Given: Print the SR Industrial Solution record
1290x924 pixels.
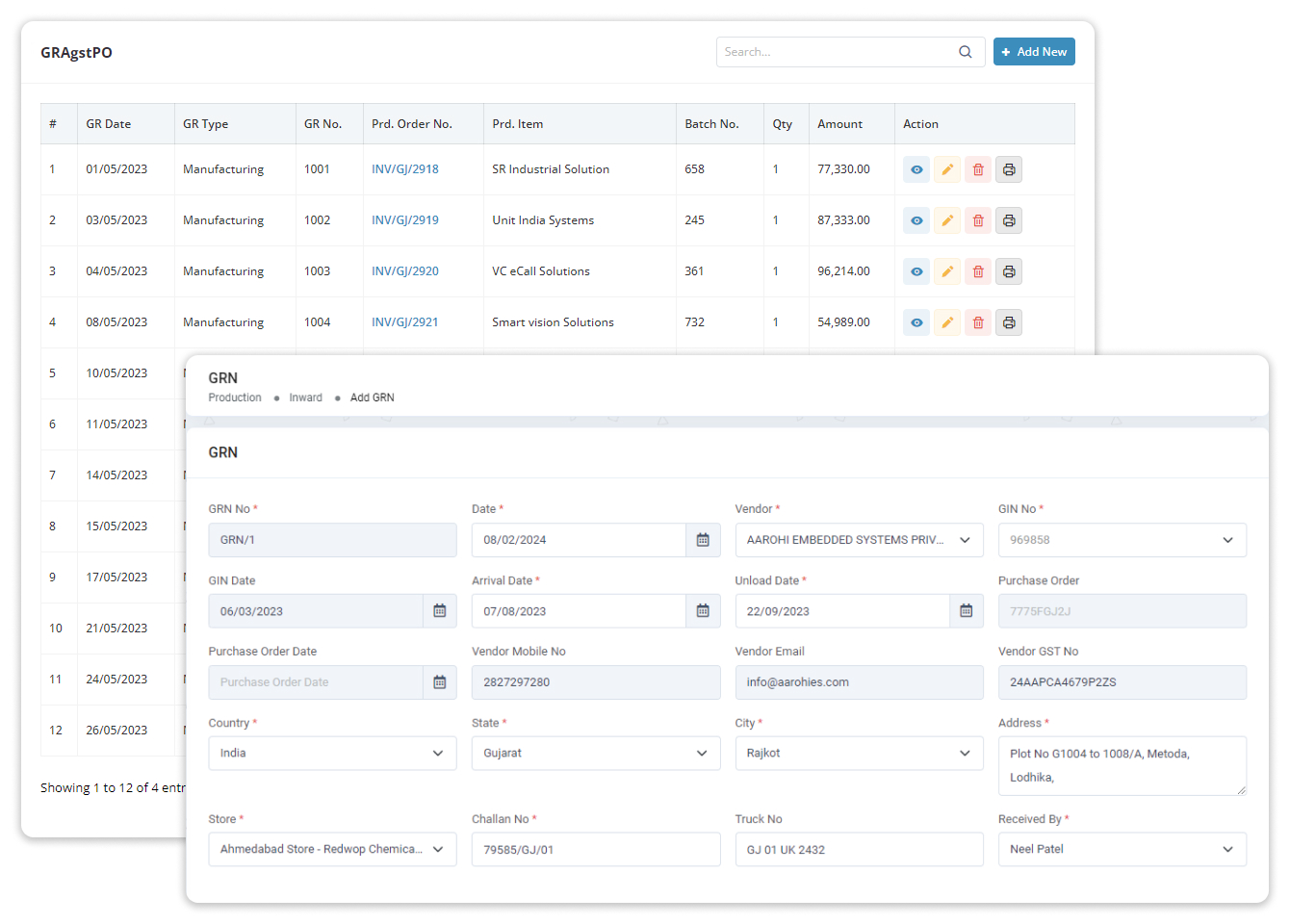Looking at the screenshot, I should [x=1009, y=169].
